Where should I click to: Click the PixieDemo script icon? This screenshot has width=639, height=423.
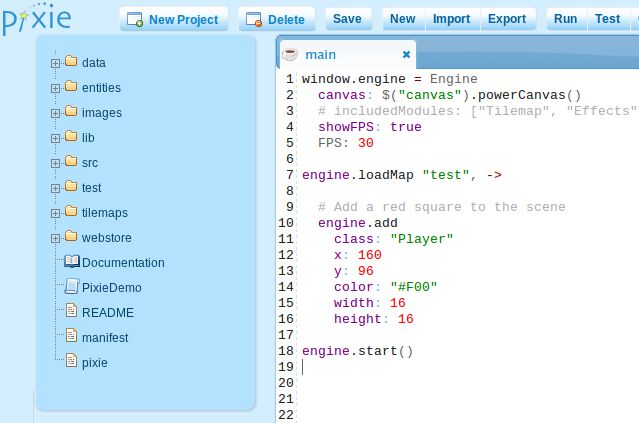pos(72,286)
